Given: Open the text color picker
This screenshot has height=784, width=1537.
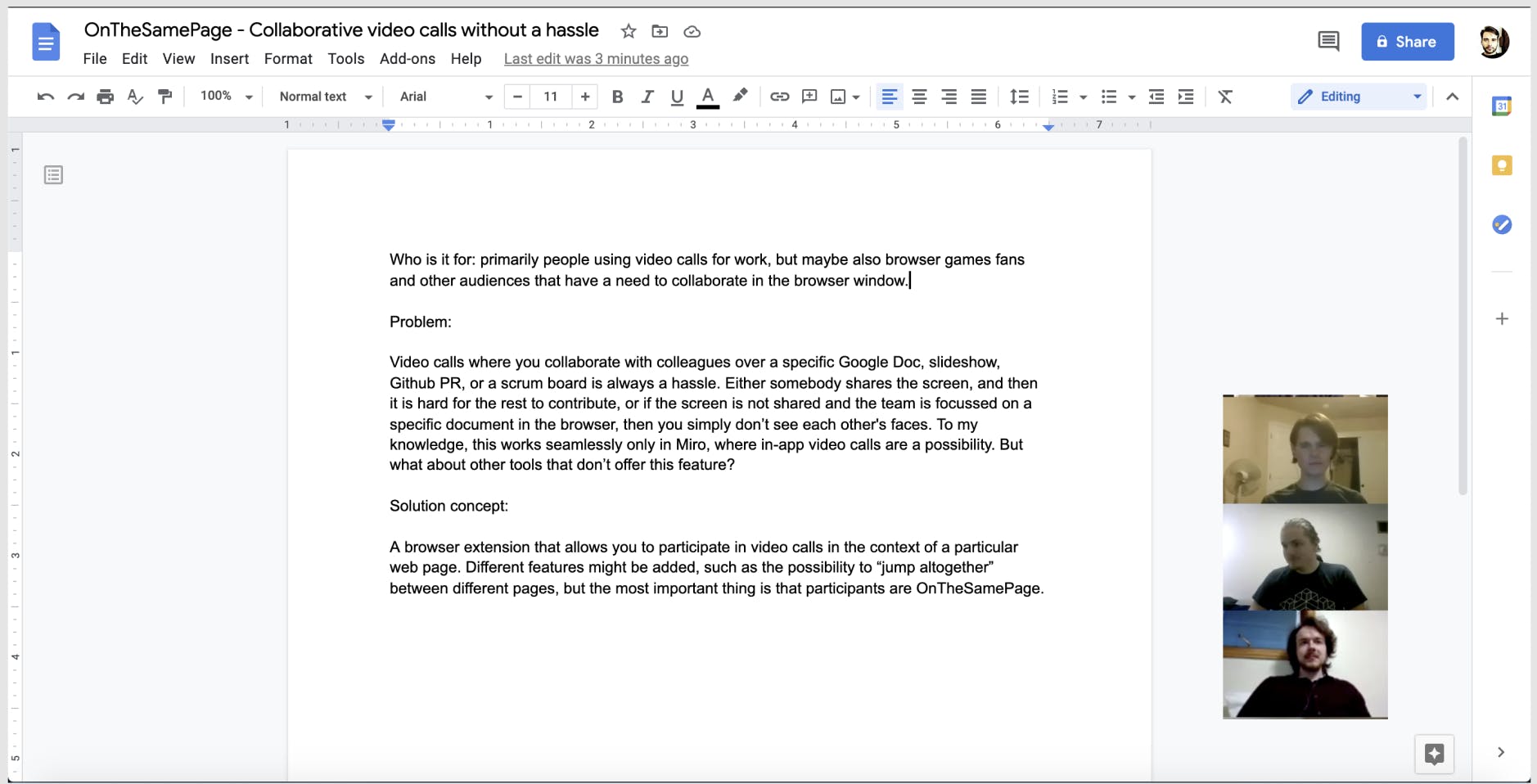Looking at the screenshot, I should pyautogui.click(x=708, y=97).
